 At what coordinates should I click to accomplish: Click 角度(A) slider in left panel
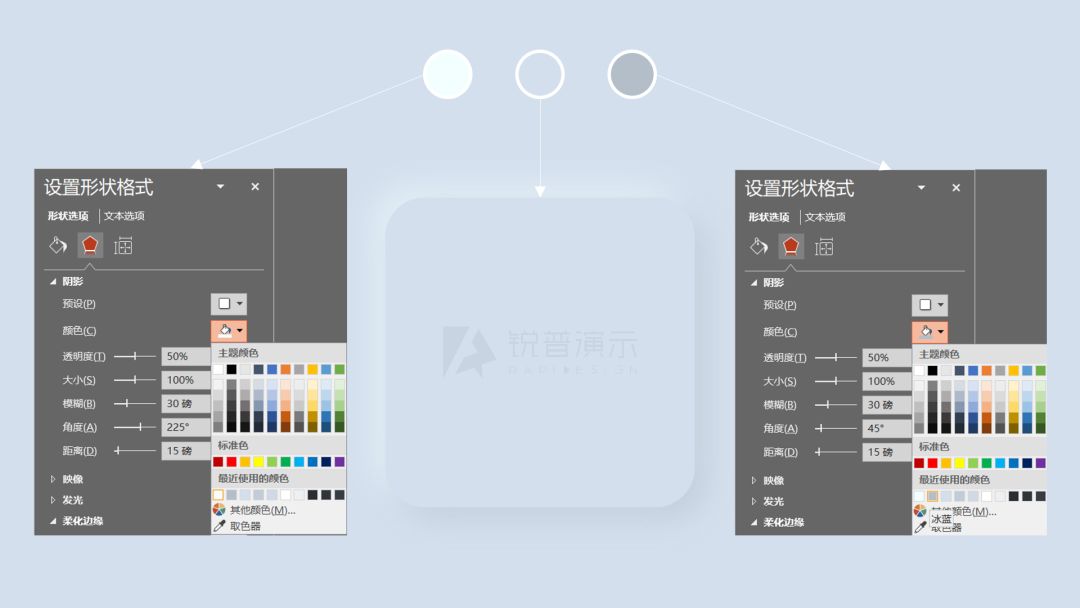135,427
